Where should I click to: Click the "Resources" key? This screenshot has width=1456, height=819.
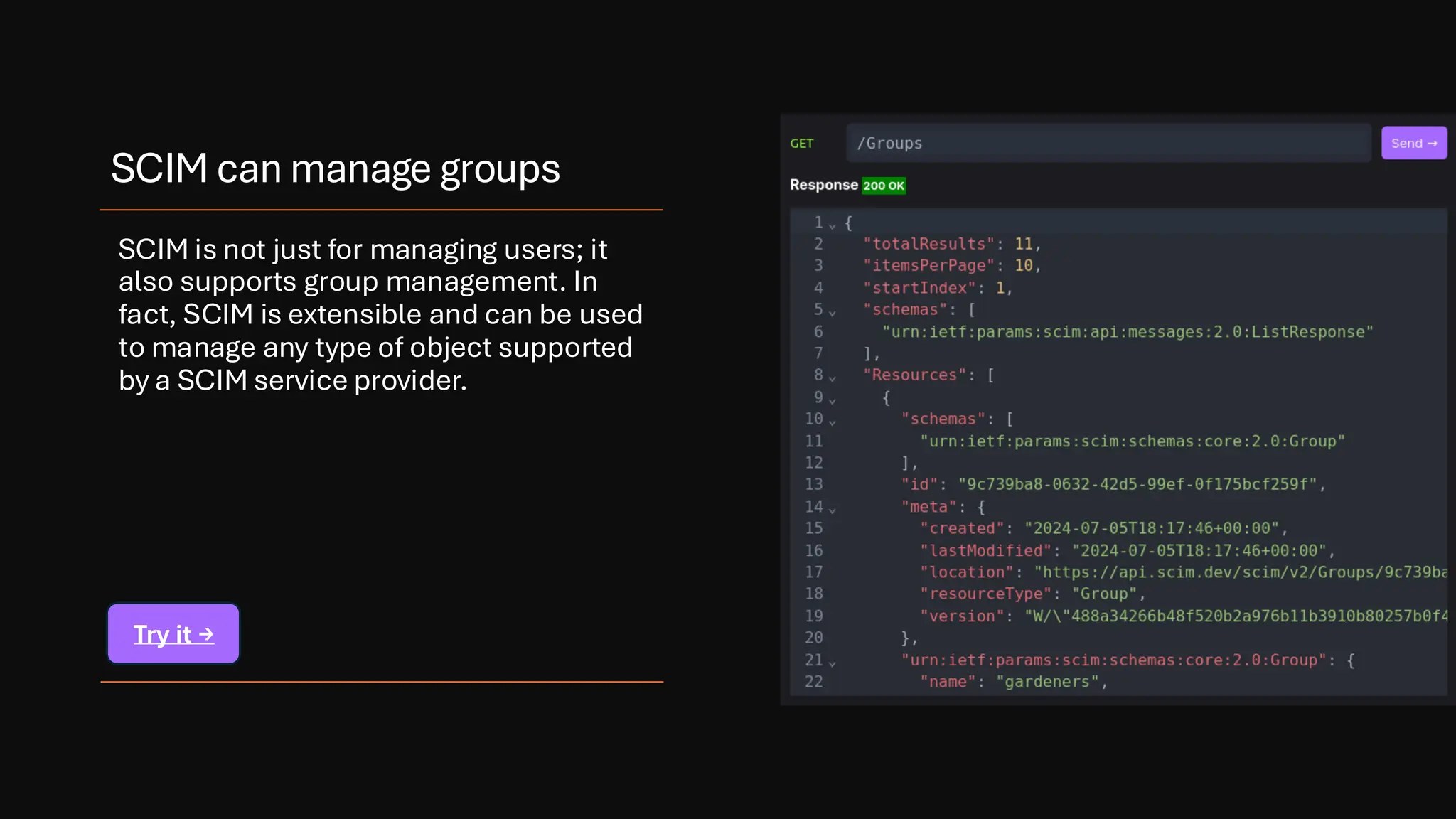pos(914,375)
